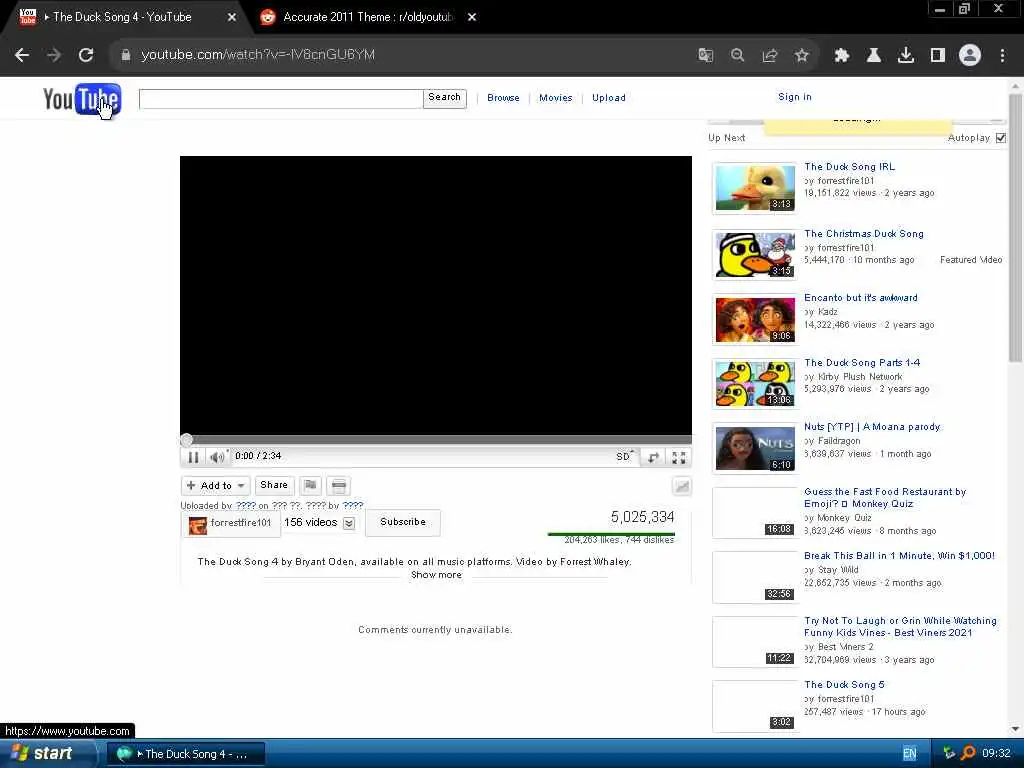Viewport: 1024px width, 768px height.
Task: Click The Duck Song 4 taskbar item
Action: point(185,754)
